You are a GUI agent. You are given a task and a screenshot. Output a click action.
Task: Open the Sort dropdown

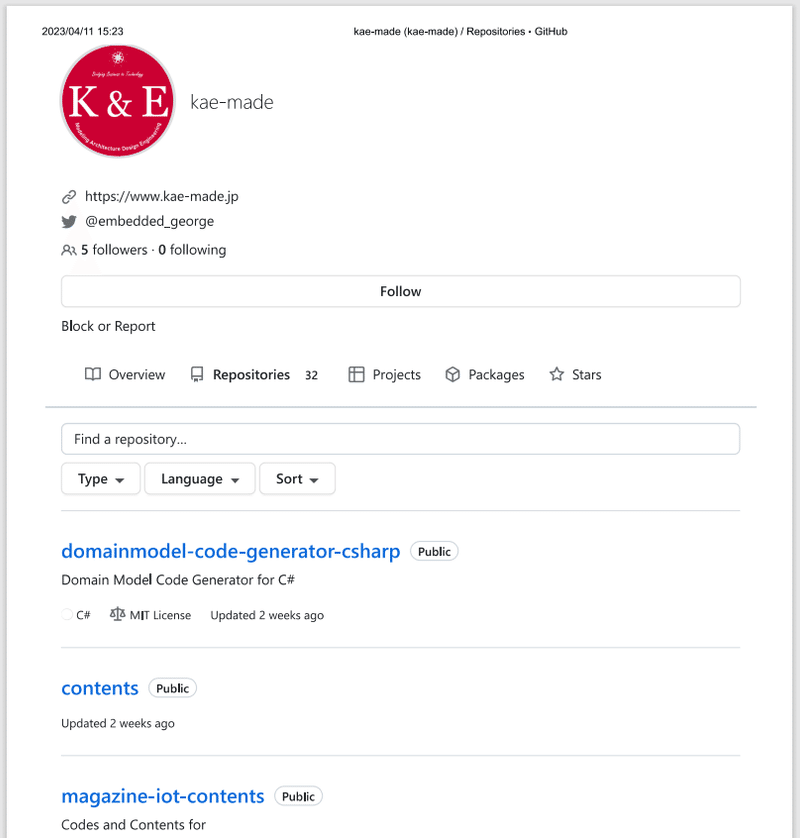297,478
